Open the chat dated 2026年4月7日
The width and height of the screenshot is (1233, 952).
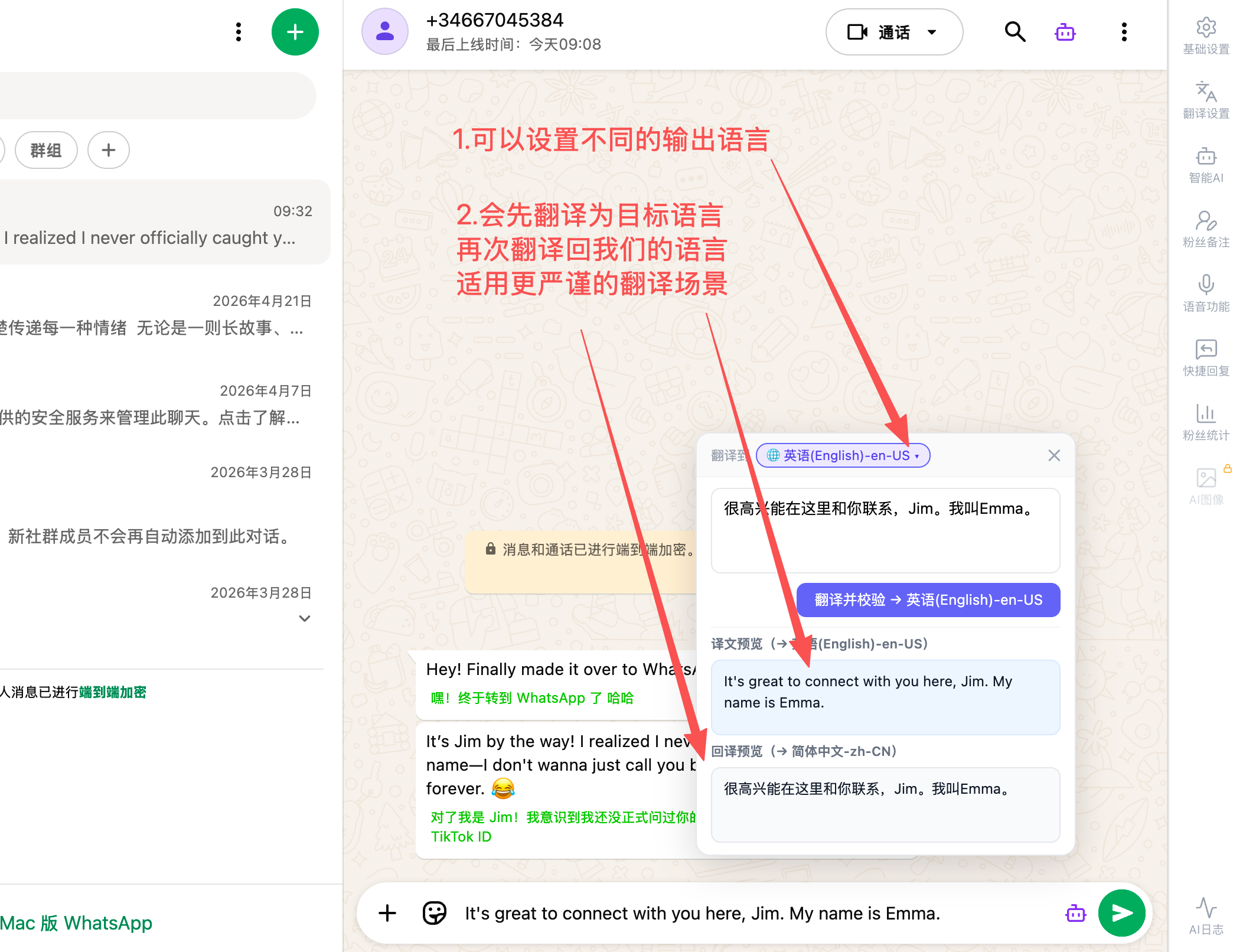click(x=164, y=405)
